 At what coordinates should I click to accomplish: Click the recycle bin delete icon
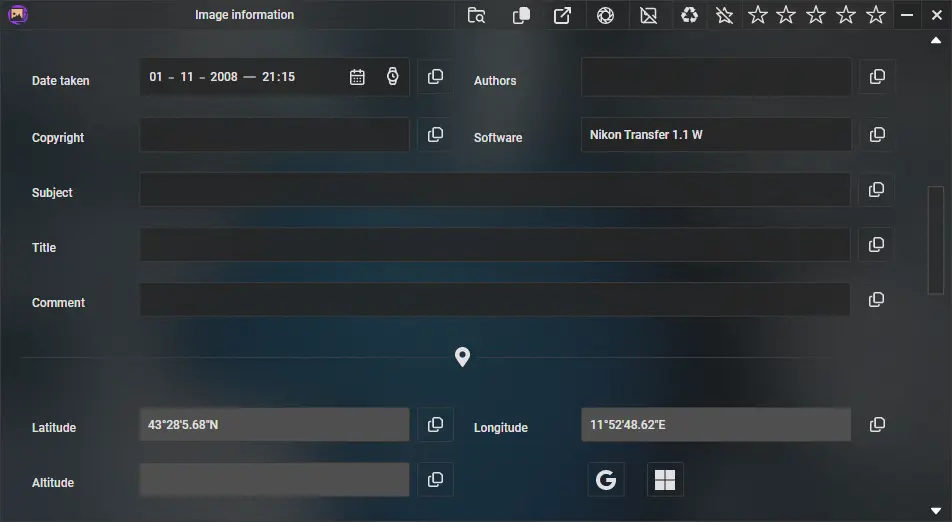[x=690, y=15]
